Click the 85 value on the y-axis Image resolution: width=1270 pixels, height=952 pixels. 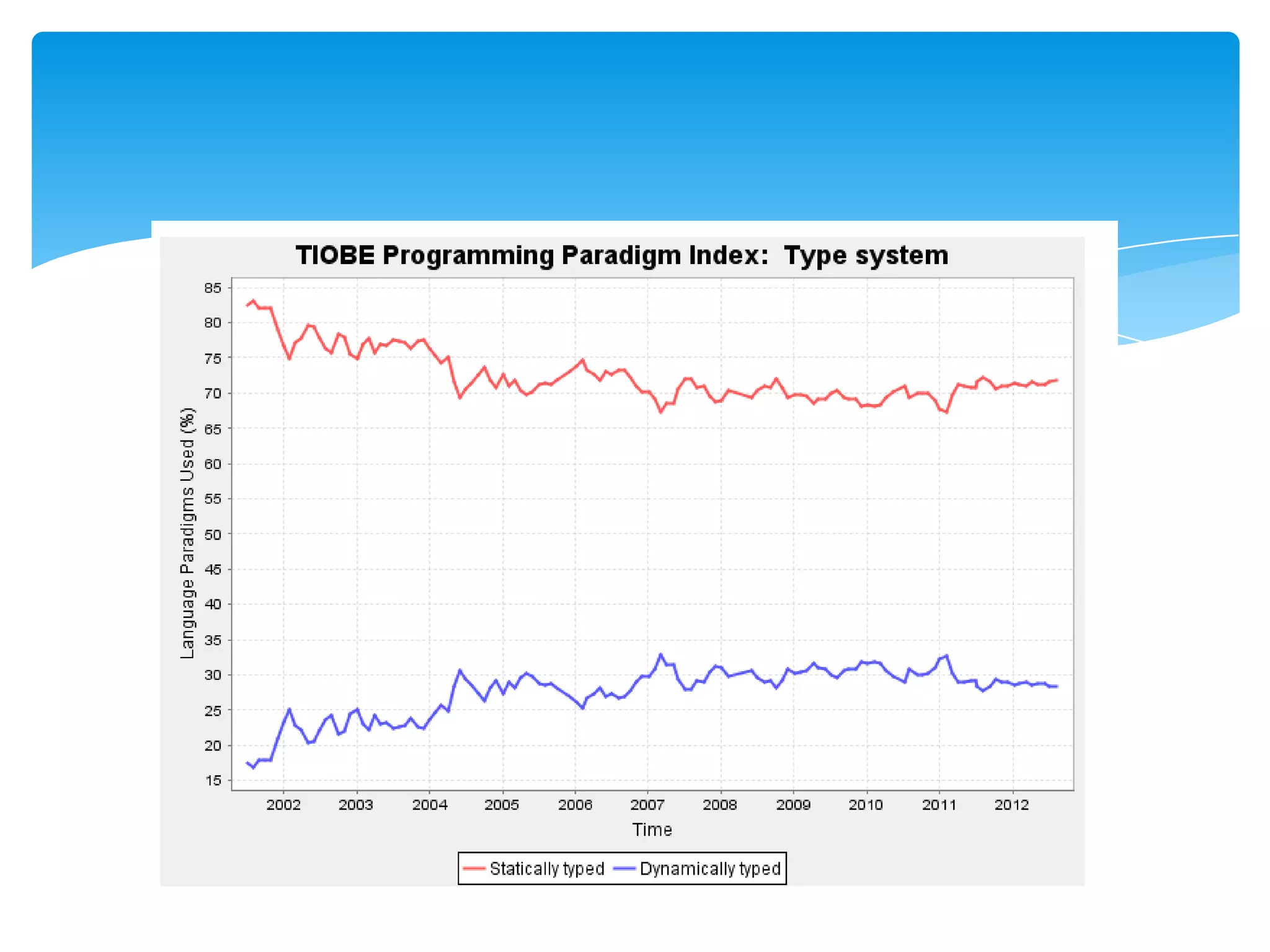point(213,288)
